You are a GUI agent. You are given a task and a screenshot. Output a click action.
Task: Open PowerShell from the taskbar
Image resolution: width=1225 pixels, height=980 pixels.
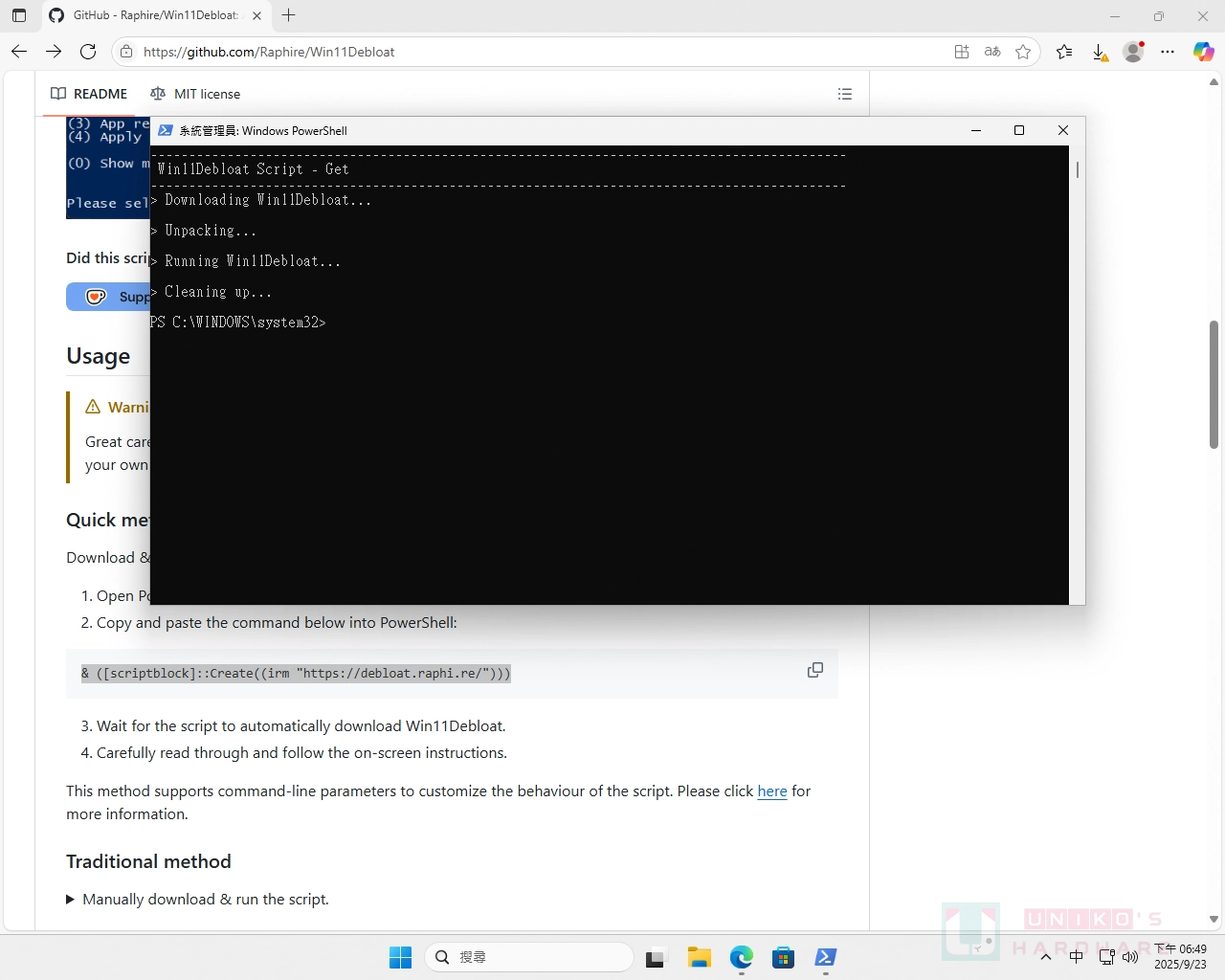coord(826,957)
